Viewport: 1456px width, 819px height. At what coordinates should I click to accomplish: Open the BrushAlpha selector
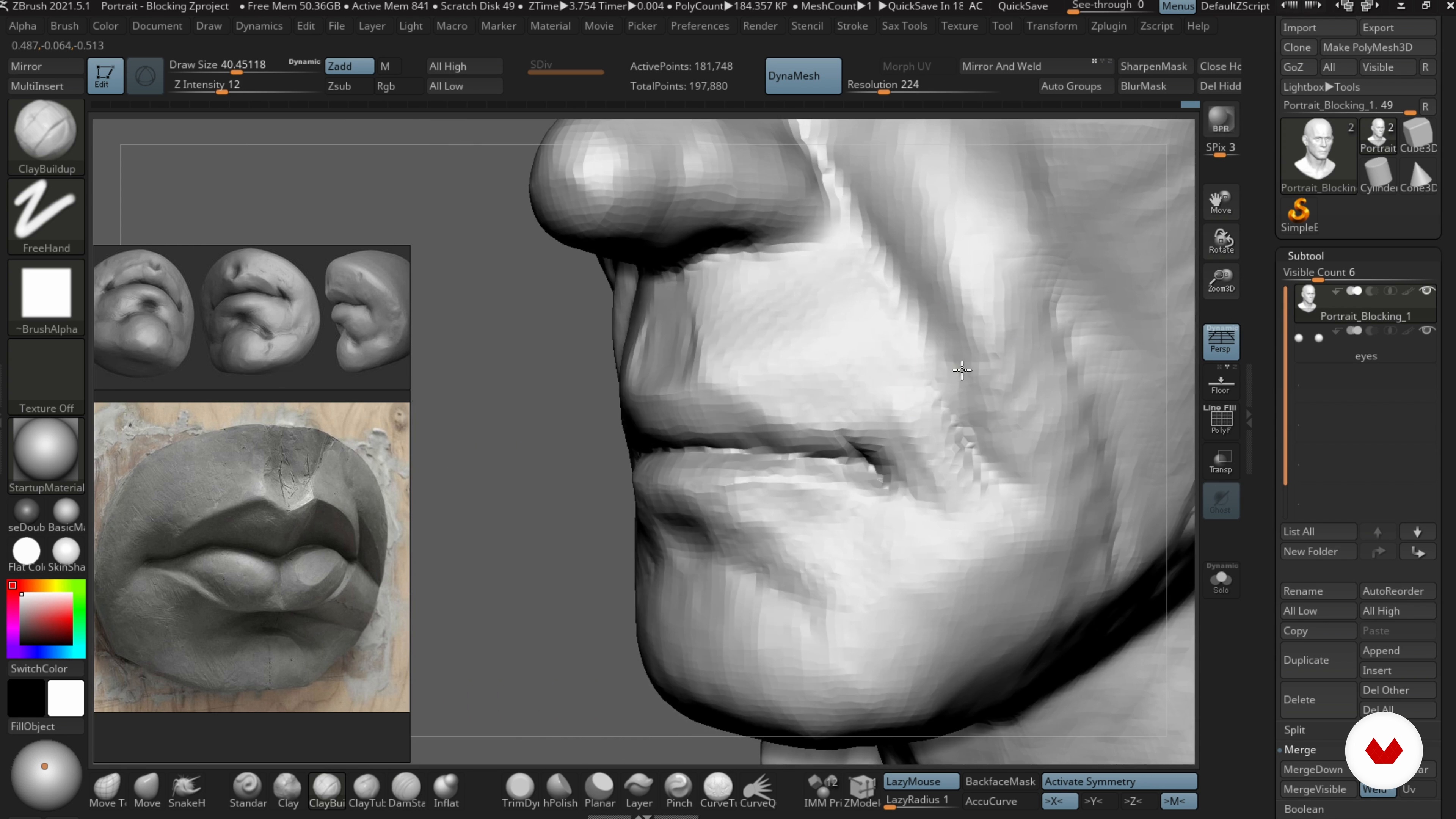click(46, 298)
